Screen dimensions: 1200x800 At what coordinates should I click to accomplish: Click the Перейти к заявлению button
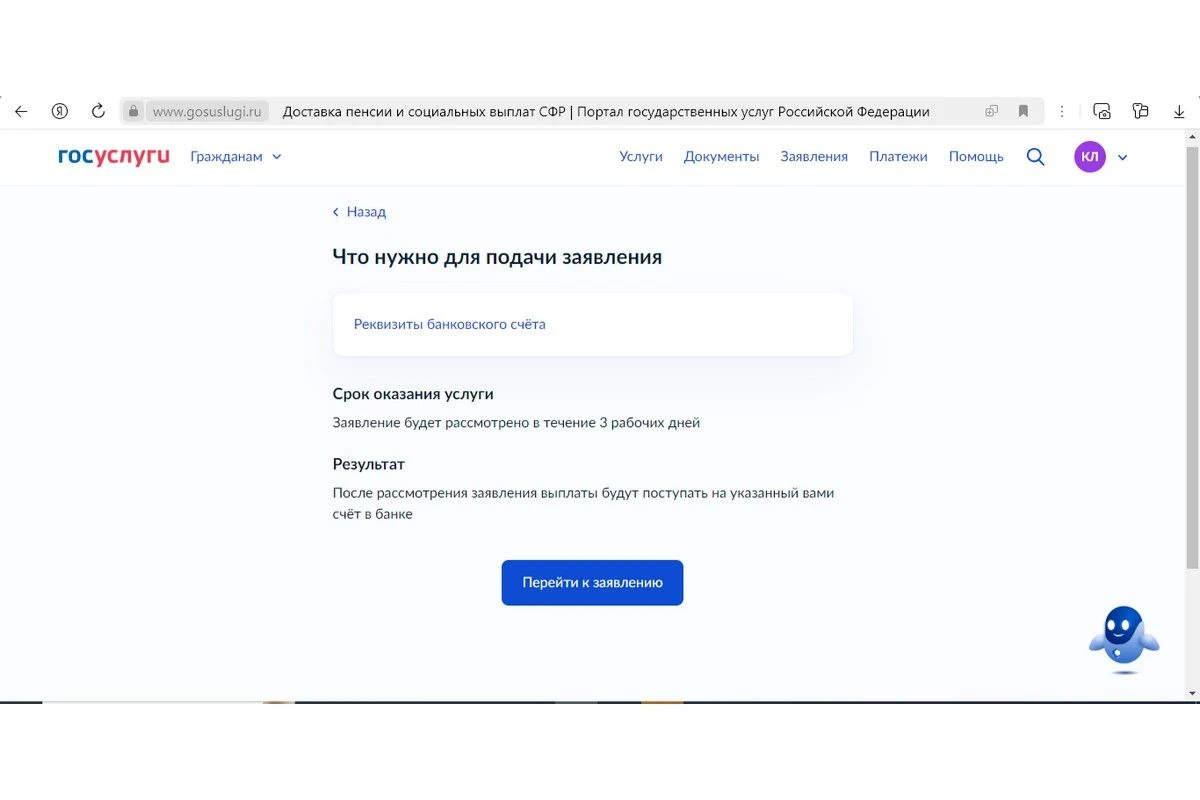point(592,583)
